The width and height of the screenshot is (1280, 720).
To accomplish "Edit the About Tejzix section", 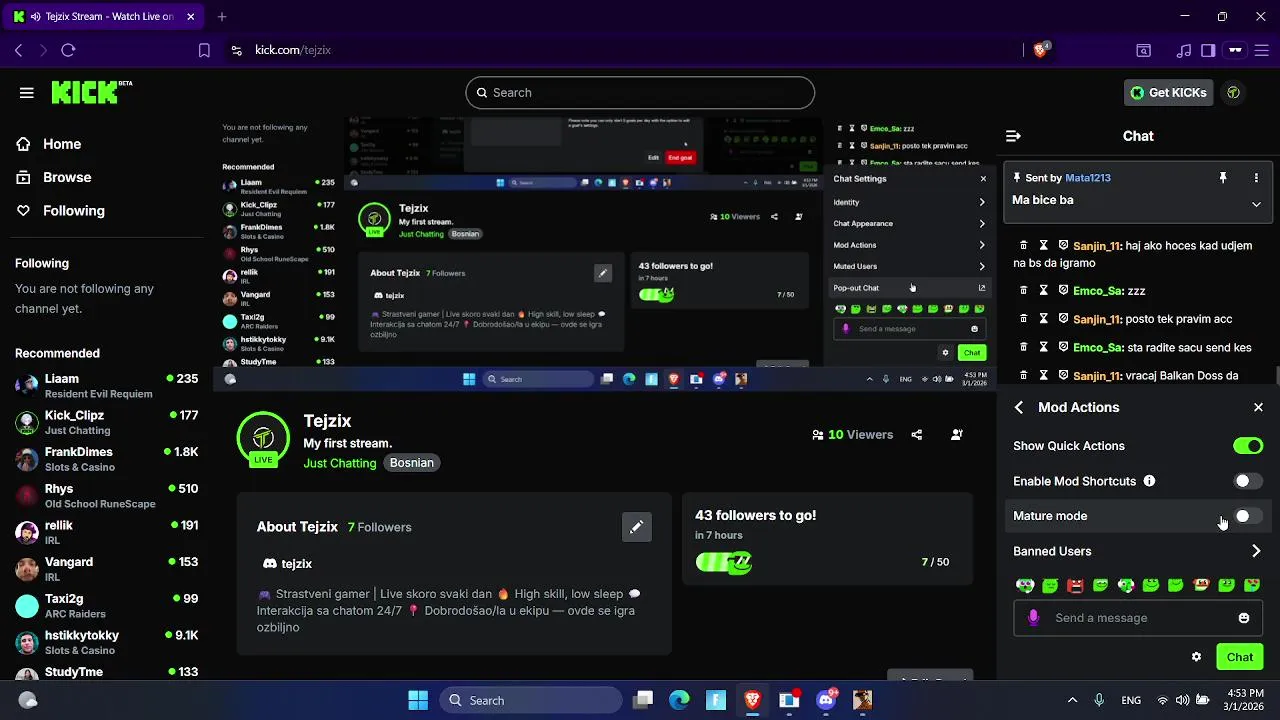I will coord(636,527).
